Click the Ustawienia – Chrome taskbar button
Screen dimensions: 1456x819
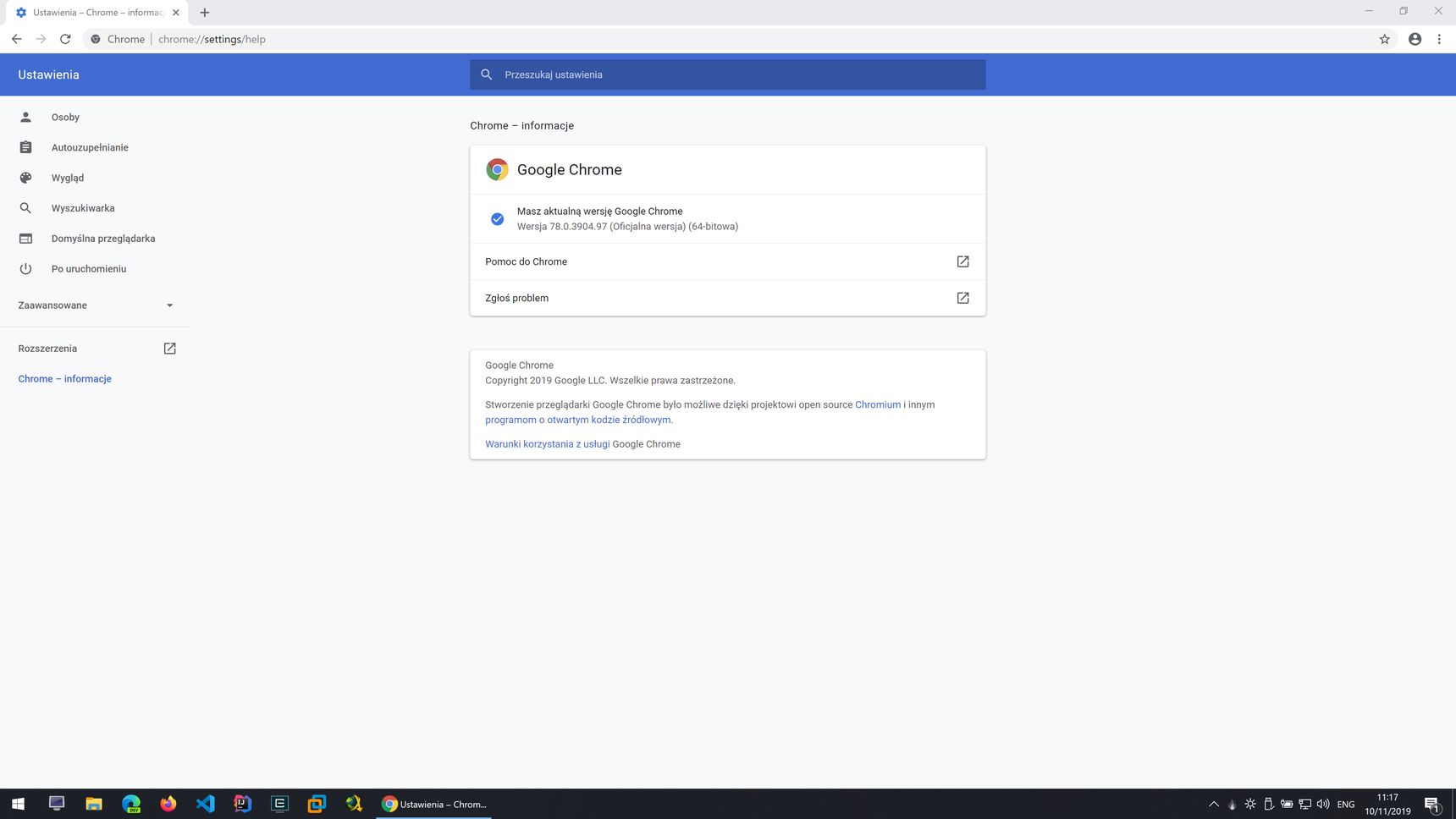434,804
